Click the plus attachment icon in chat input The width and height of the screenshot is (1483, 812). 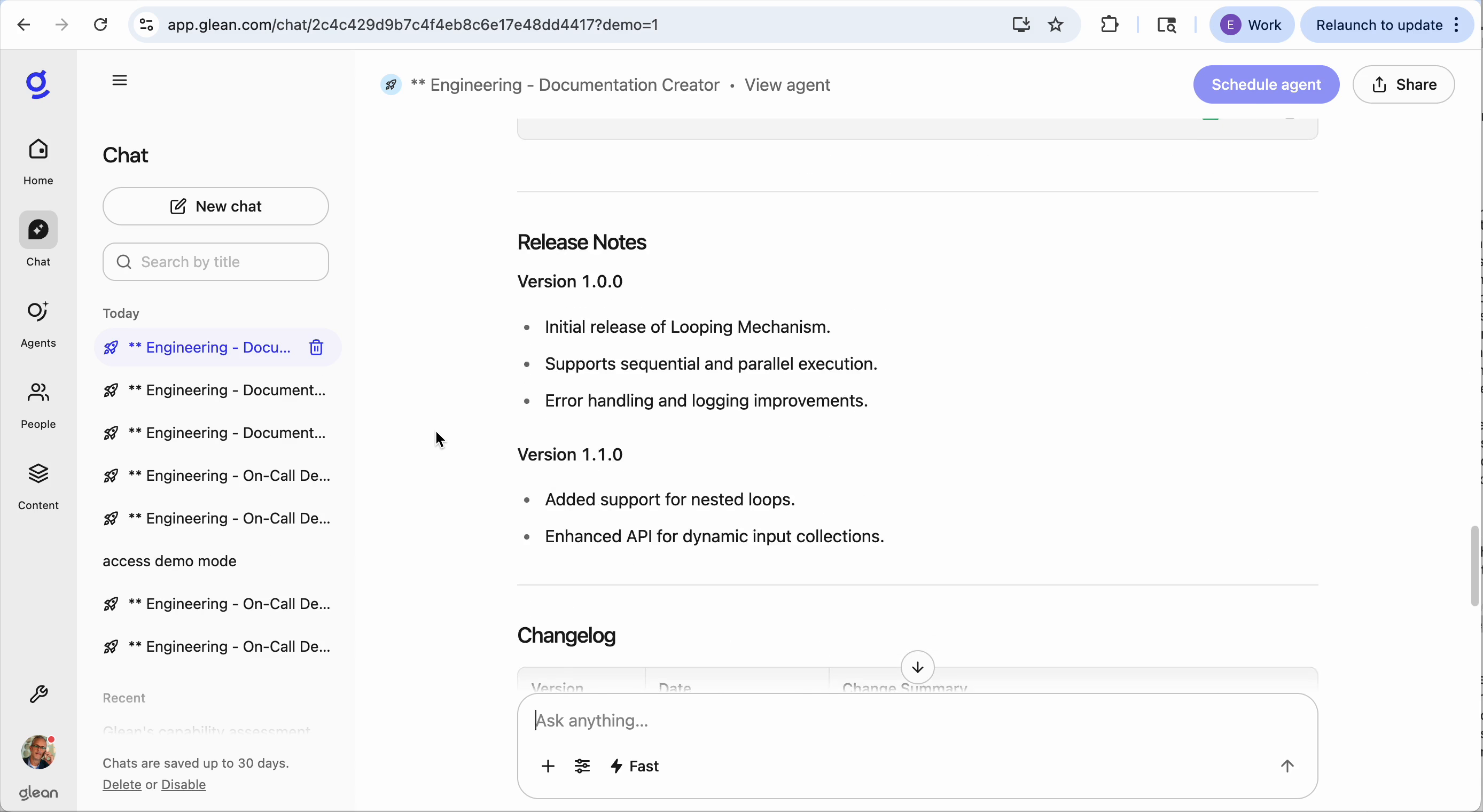point(548,767)
